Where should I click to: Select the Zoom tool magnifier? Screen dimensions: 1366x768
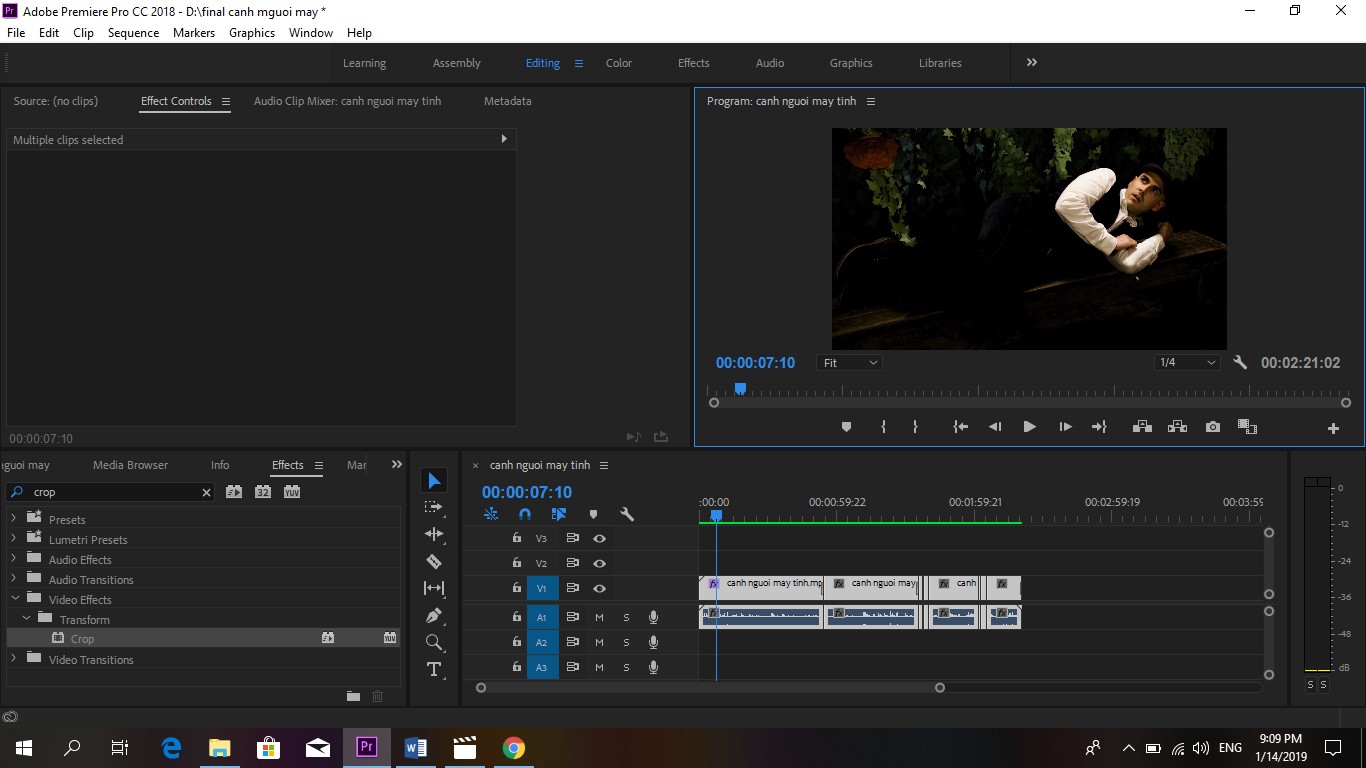pyautogui.click(x=434, y=643)
